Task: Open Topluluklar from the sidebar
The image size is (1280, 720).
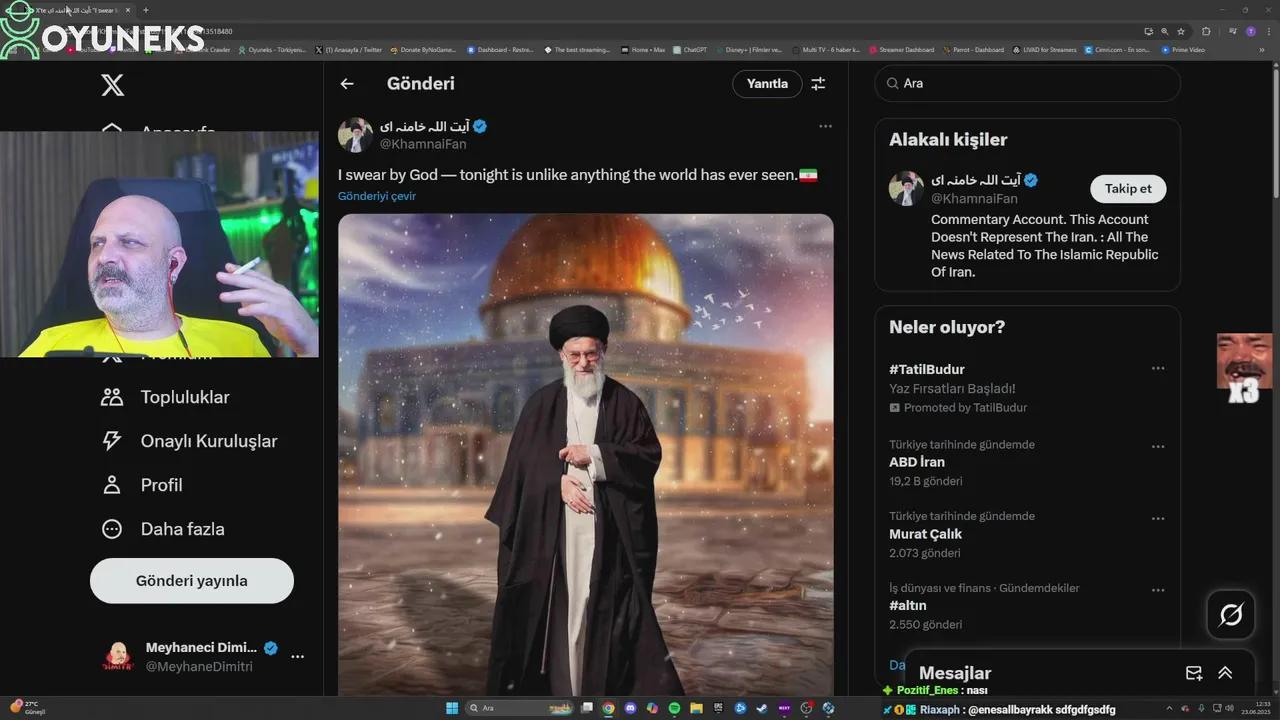Action: coord(166,397)
